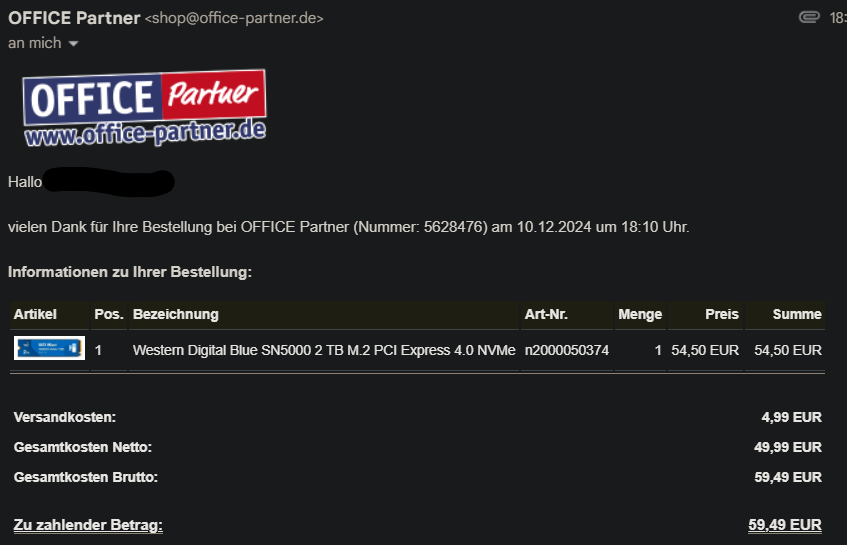Image resolution: width=847 pixels, height=545 pixels.
Task: Click the 59,49 EUR gross total
Action: coord(788,477)
